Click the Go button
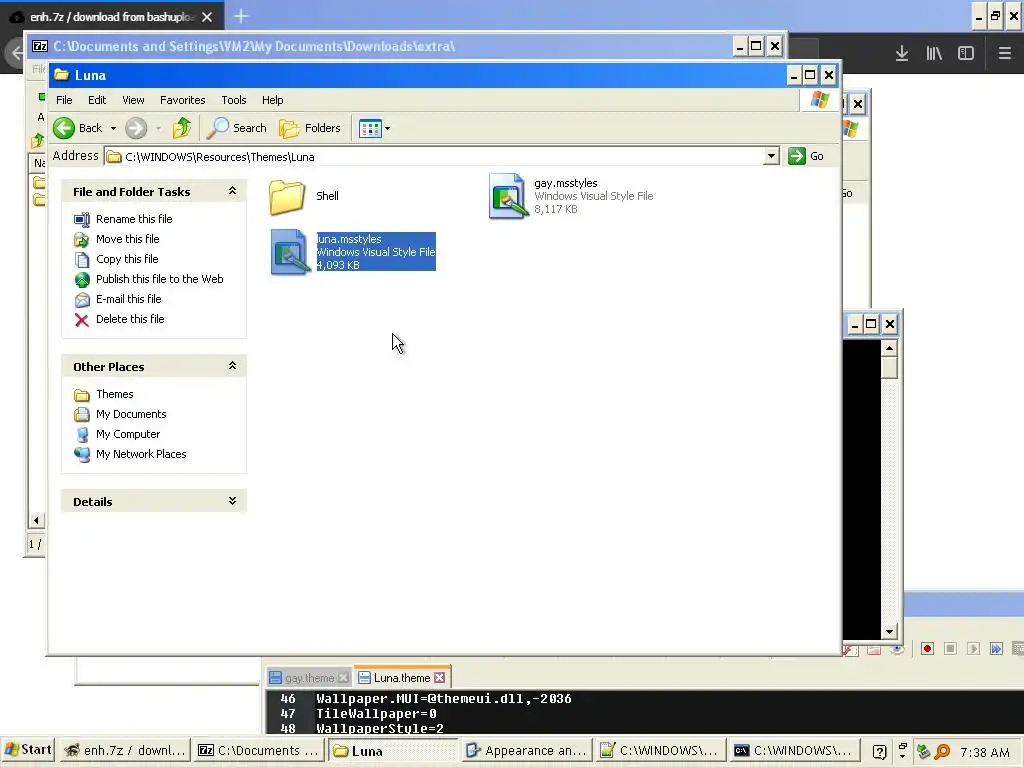The height and width of the screenshot is (768, 1024). (806, 156)
